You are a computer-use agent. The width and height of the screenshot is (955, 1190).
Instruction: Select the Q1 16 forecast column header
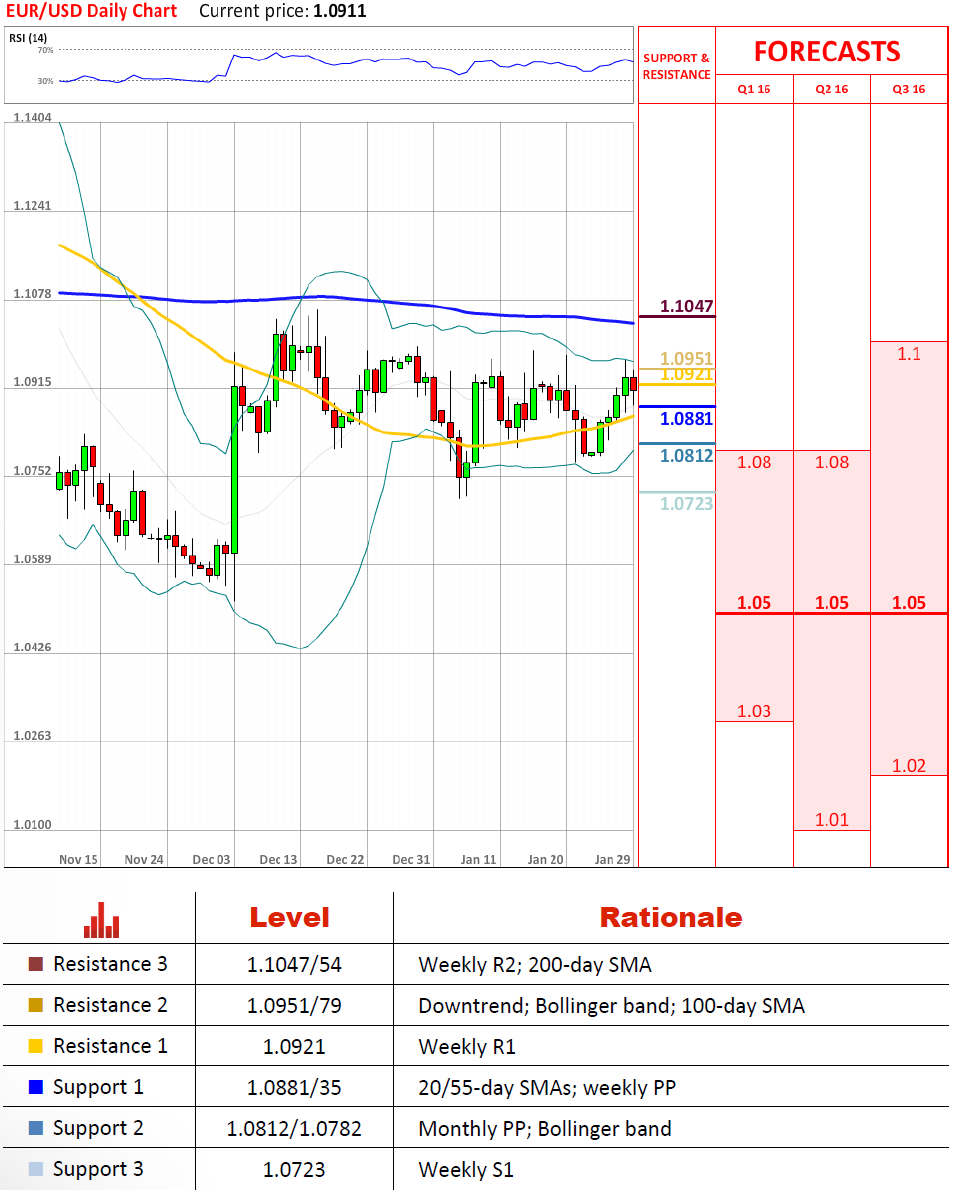pyautogui.click(x=754, y=89)
